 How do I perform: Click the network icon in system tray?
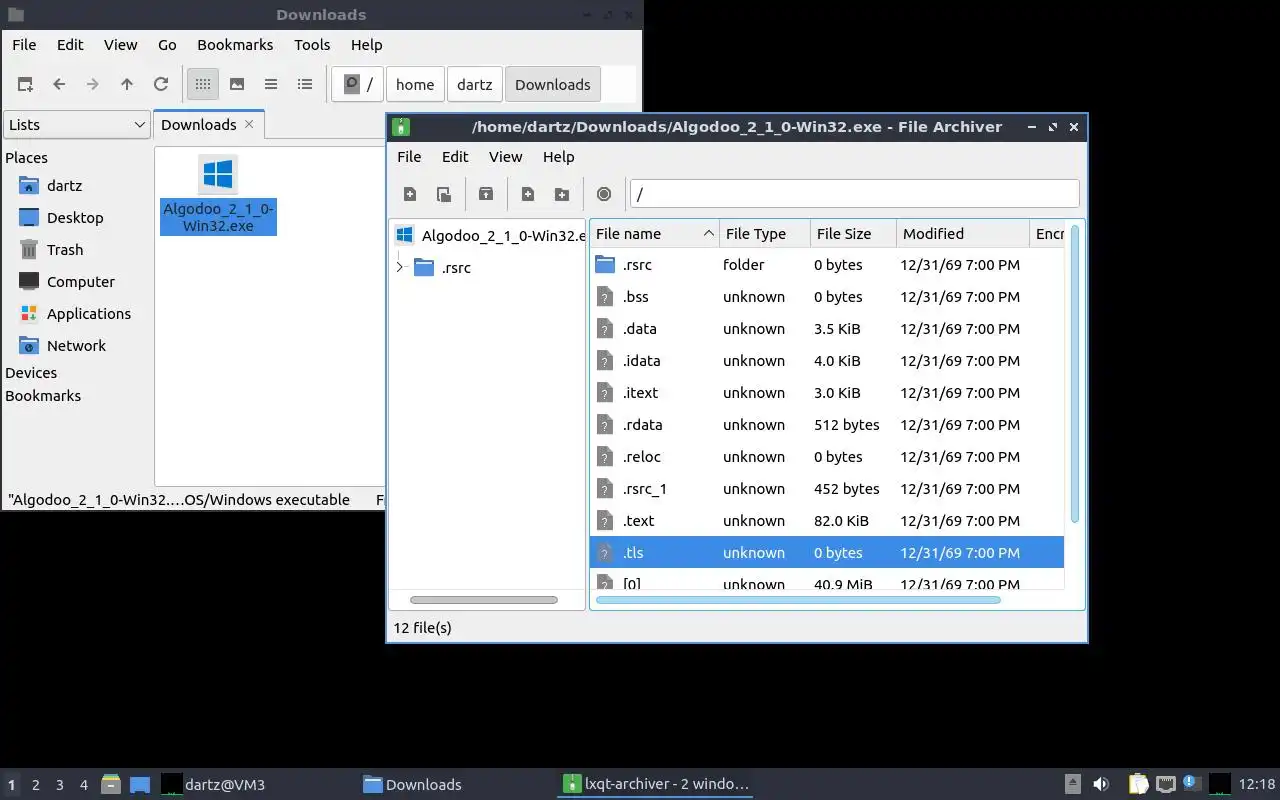click(x=1165, y=784)
